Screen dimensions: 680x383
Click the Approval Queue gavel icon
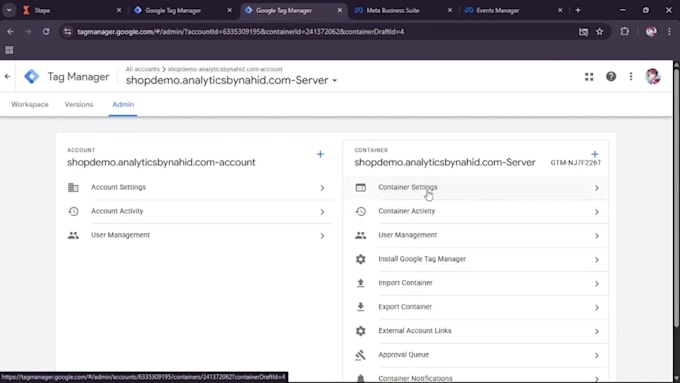pos(360,355)
